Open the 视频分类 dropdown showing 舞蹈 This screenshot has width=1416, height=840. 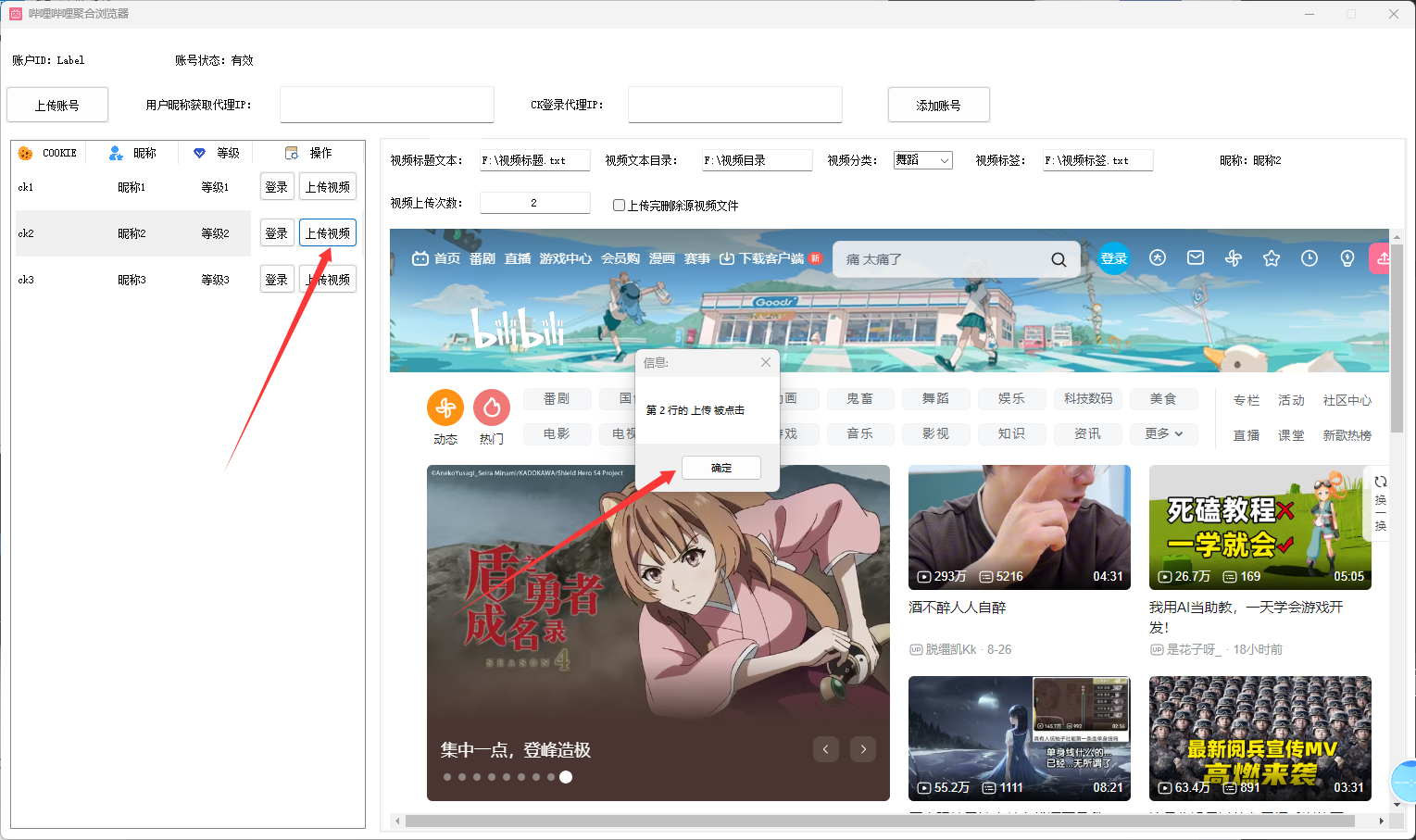[x=922, y=160]
